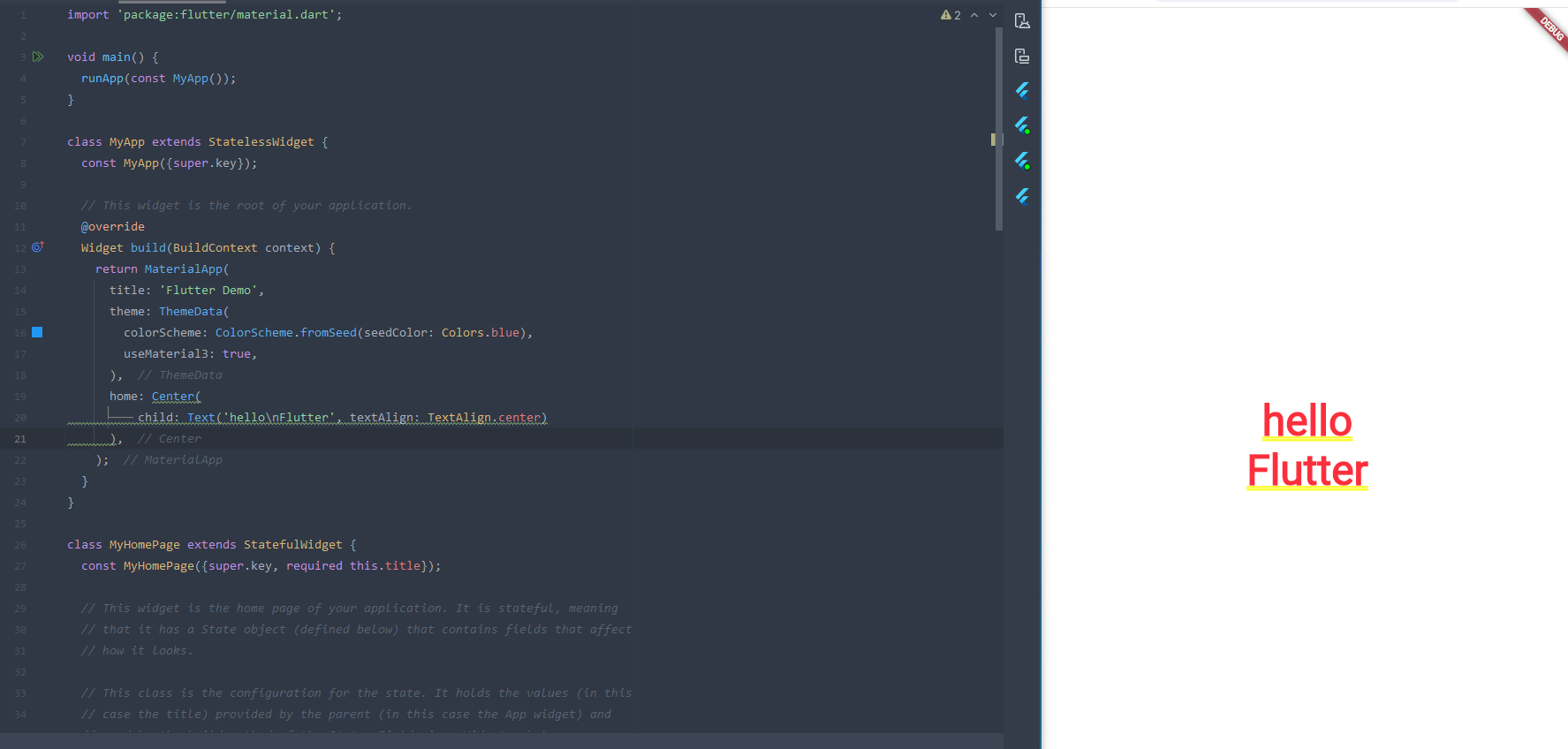
Task: Open the warnings indicator showing 2 problems
Action: tap(951, 15)
